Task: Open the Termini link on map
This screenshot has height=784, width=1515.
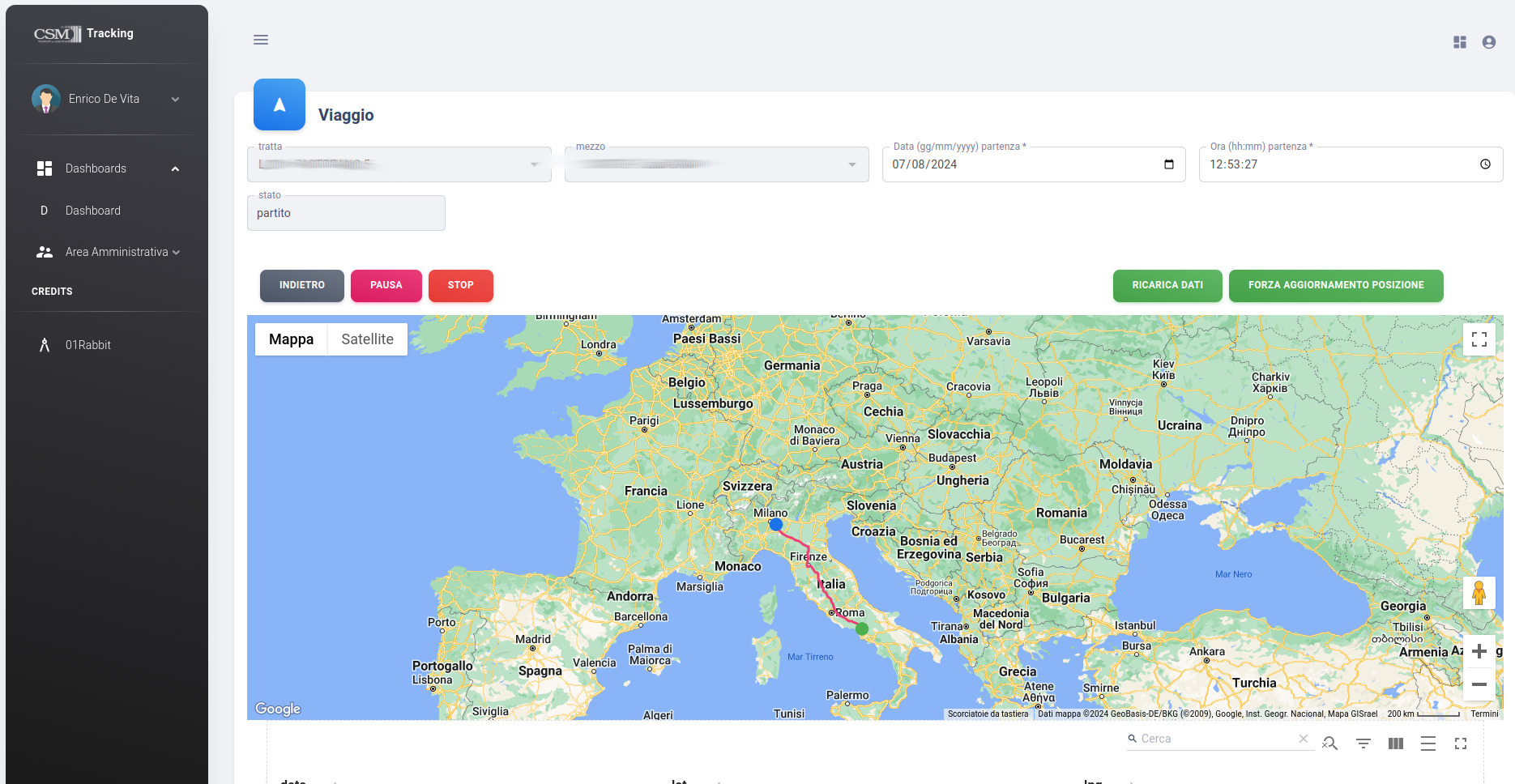Action: 1484,714
